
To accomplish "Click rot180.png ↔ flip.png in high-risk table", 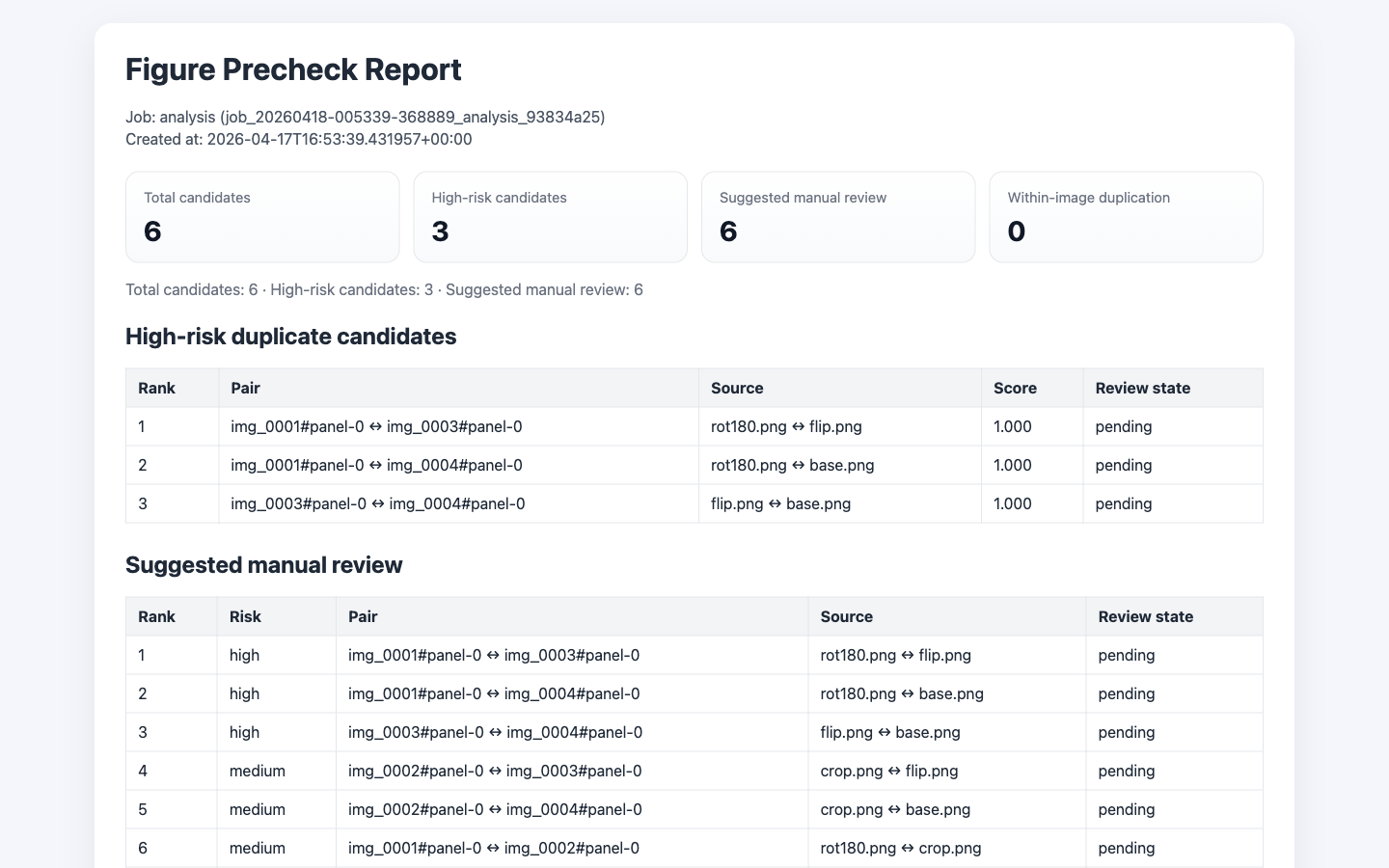I will (x=786, y=426).
